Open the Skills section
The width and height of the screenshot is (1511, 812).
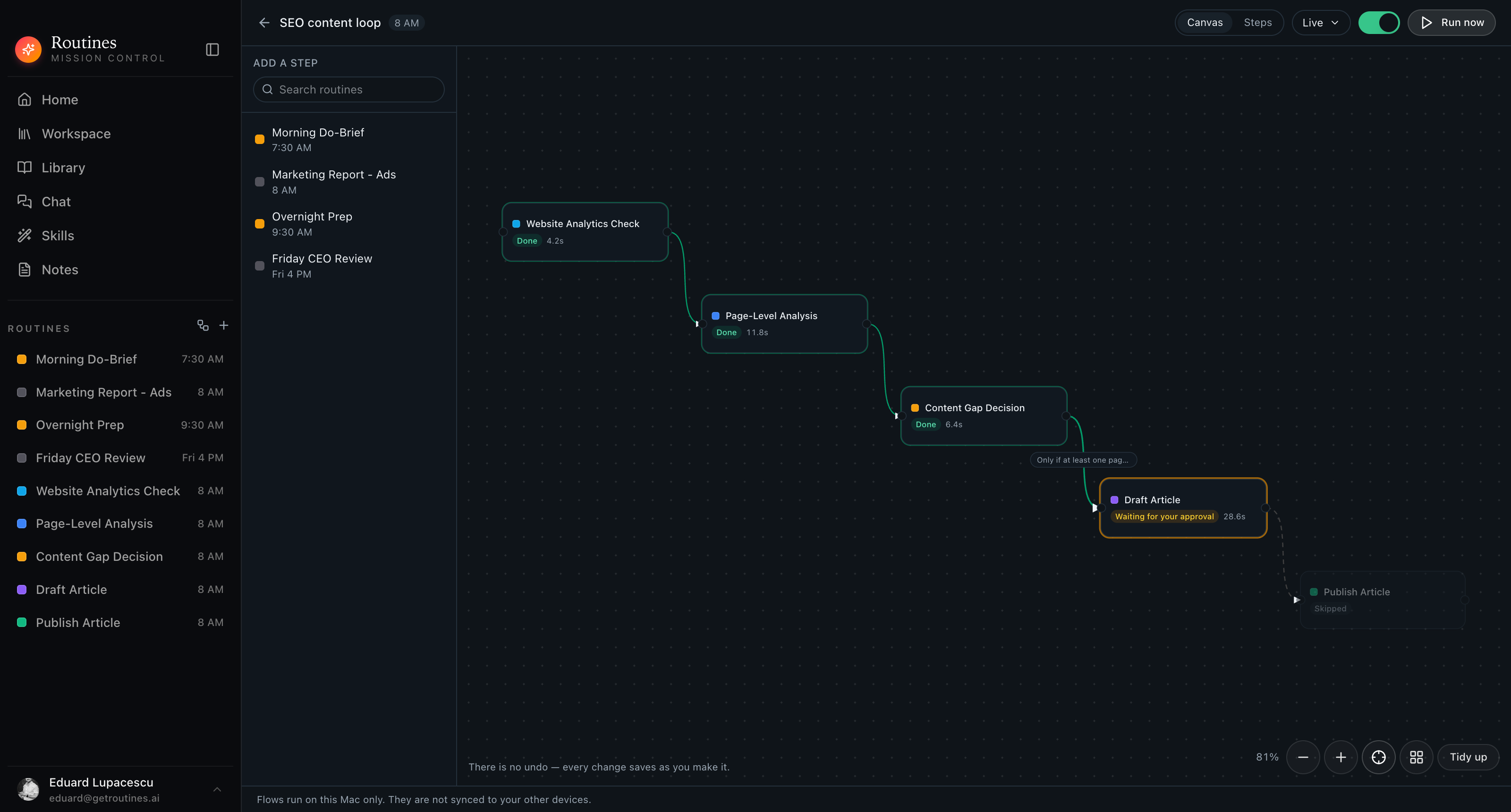120,236
